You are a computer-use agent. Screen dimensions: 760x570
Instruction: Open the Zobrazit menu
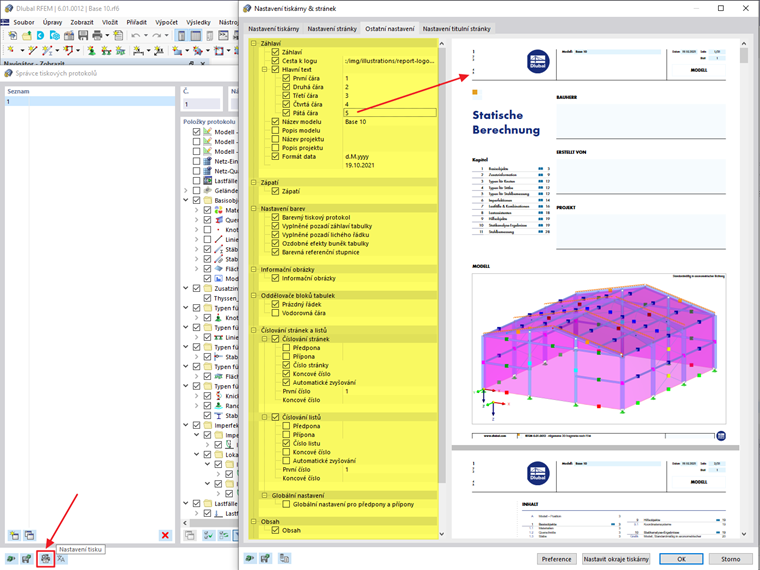(x=82, y=22)
